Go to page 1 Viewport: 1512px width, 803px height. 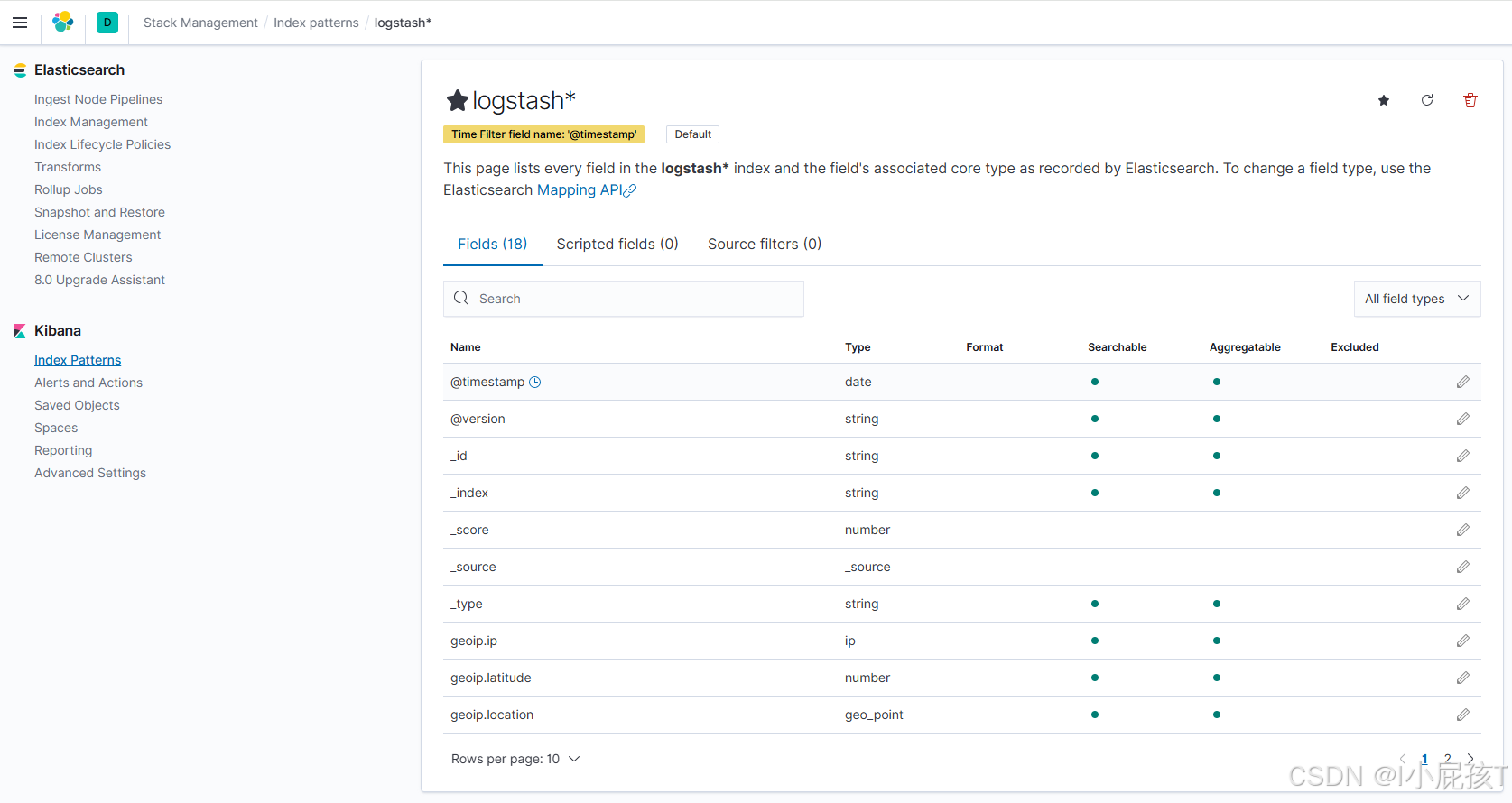1424,759
